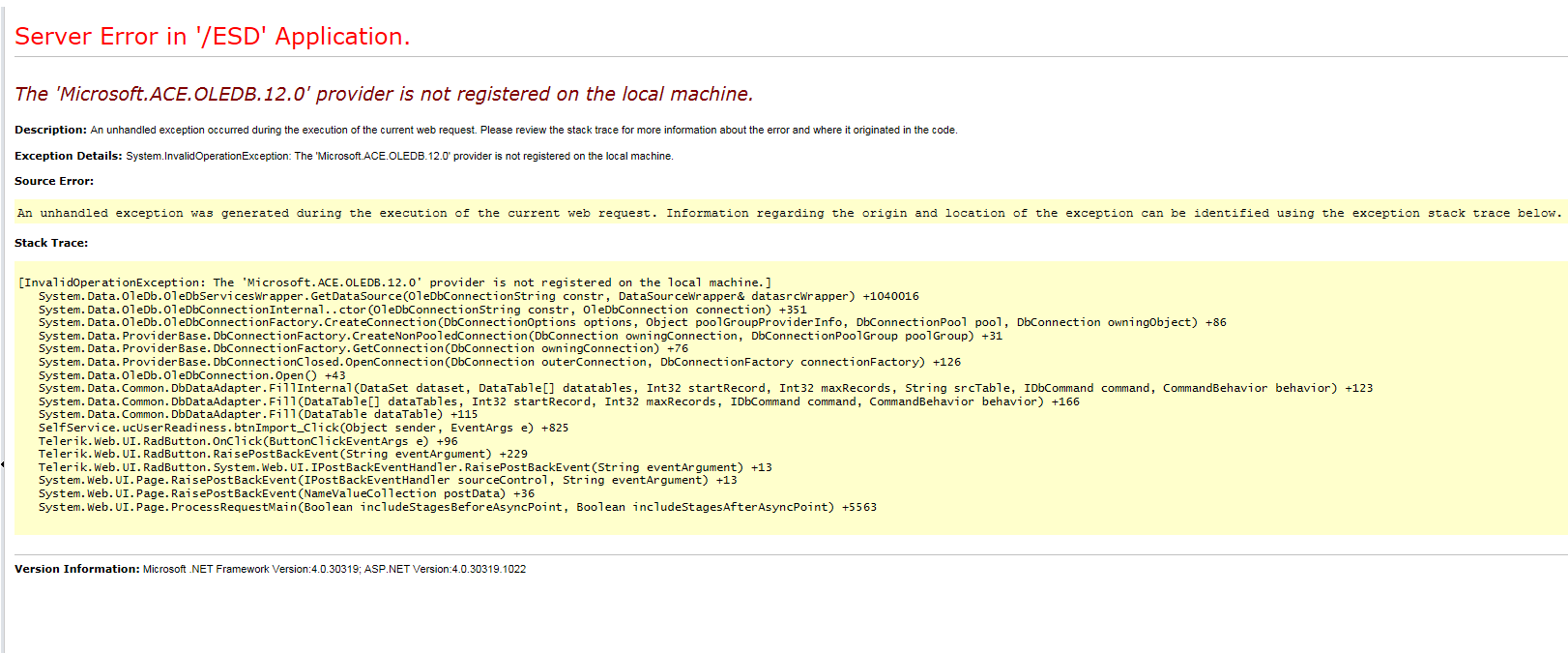Click the "Version Information:" label

pyautogui.click(x=77, y=569)
